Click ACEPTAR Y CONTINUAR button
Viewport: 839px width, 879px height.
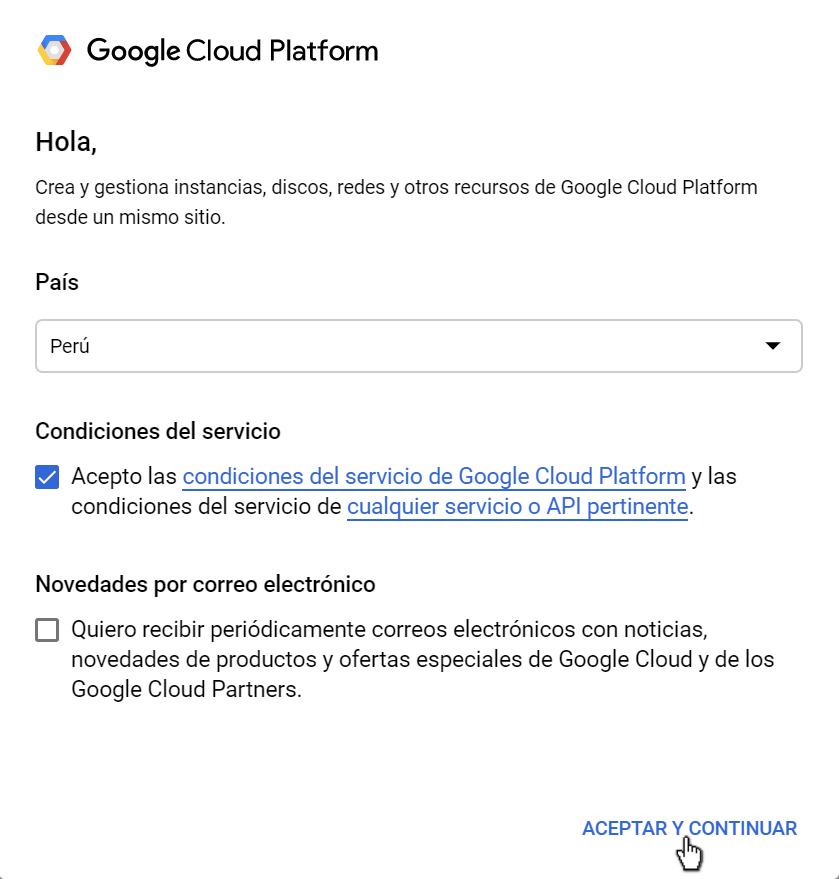point(689,828)
